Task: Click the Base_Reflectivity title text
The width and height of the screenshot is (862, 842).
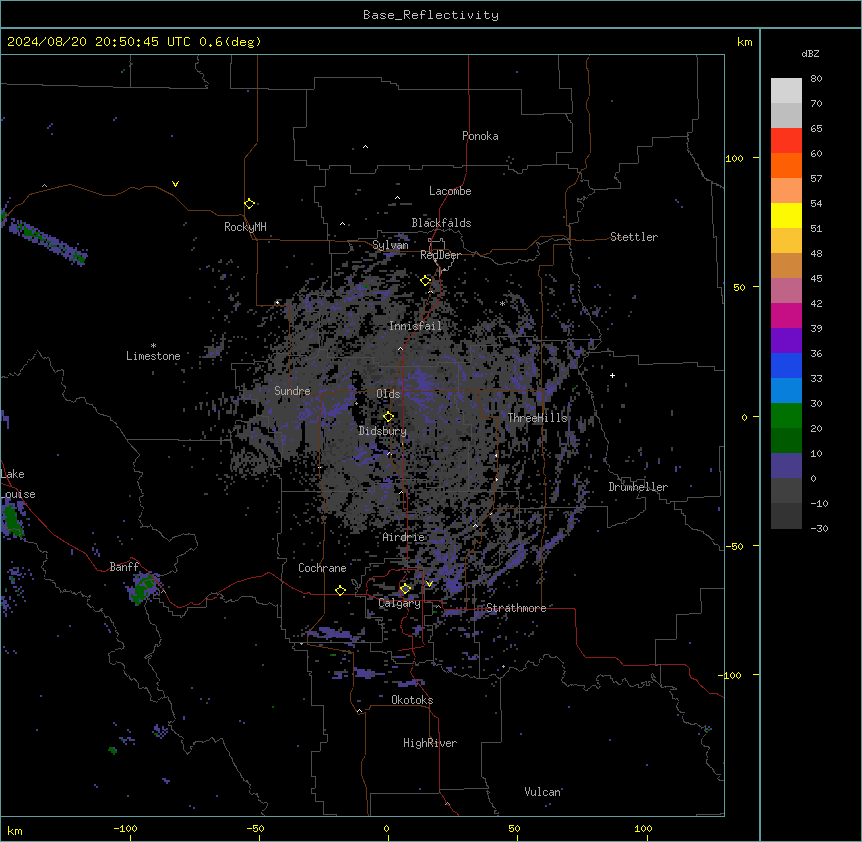Action: 431,15
